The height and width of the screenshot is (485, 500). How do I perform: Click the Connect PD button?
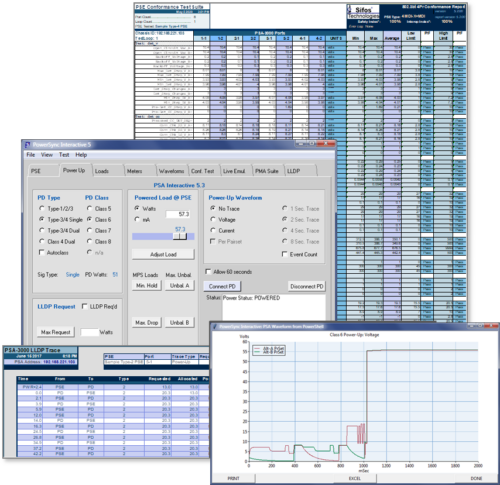(222, 286)
